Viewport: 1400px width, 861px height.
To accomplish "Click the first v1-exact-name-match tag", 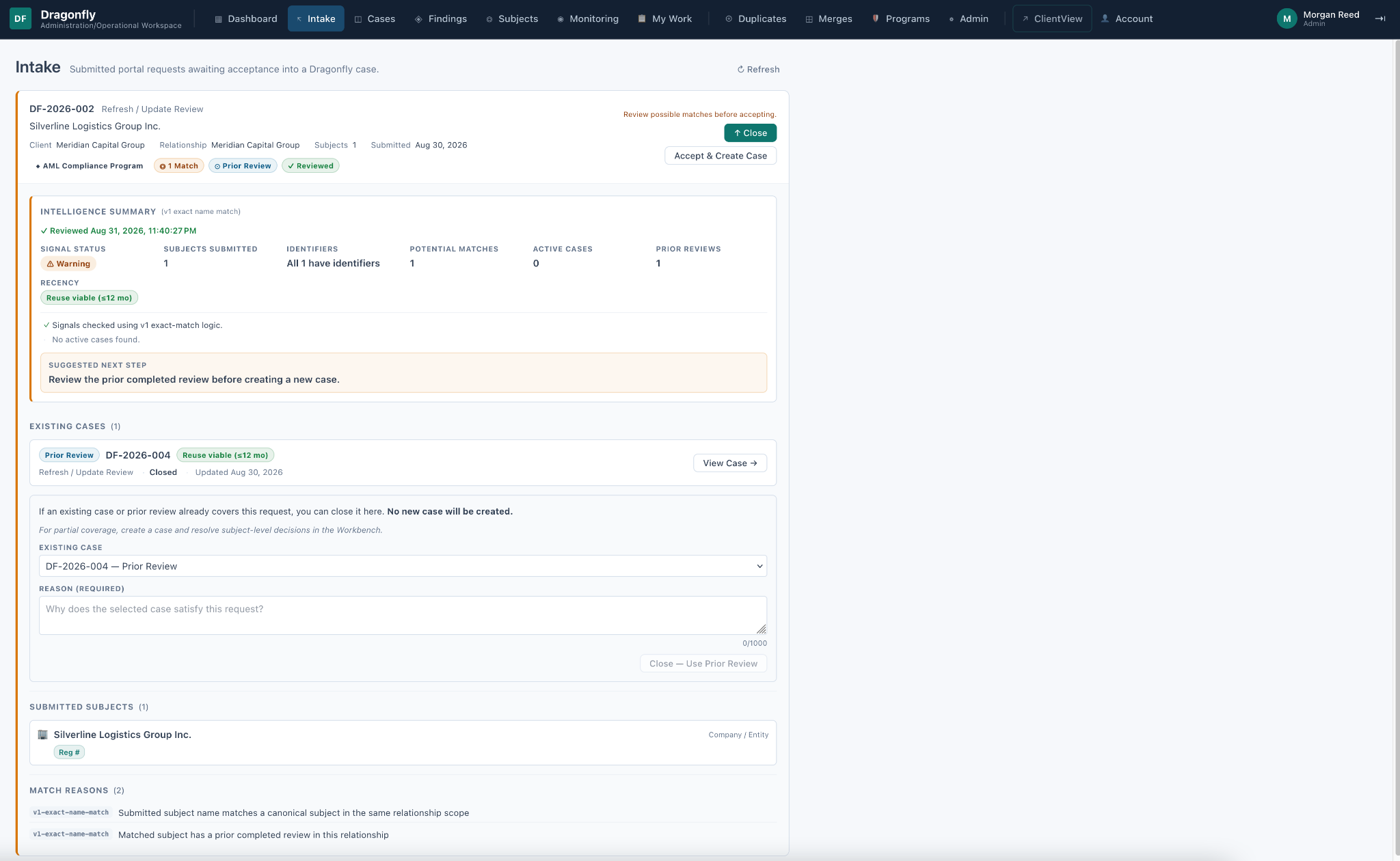I will [71, 812].
